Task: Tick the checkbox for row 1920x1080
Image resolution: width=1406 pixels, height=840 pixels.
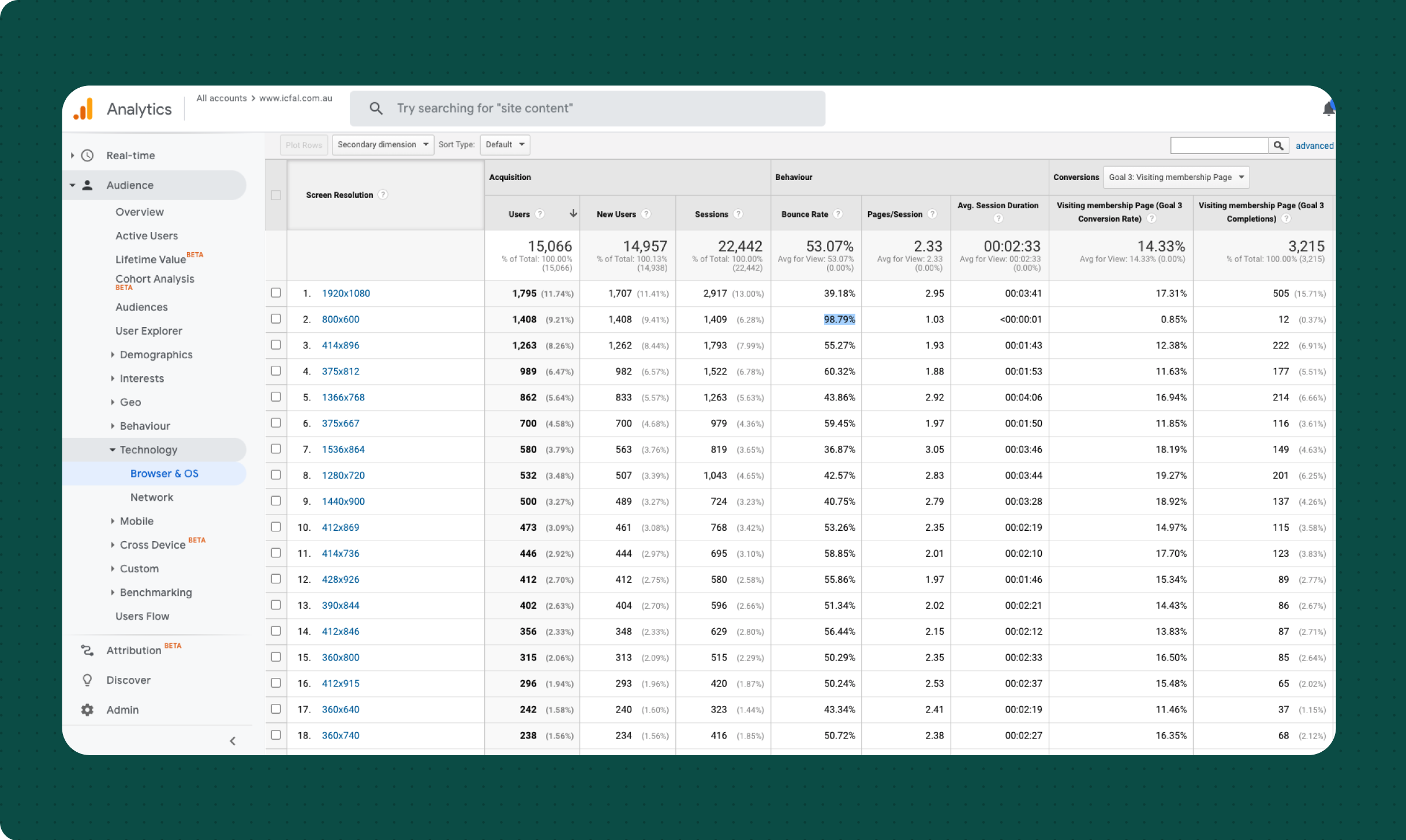Action: pyautogui.click(x=276, y=292)
